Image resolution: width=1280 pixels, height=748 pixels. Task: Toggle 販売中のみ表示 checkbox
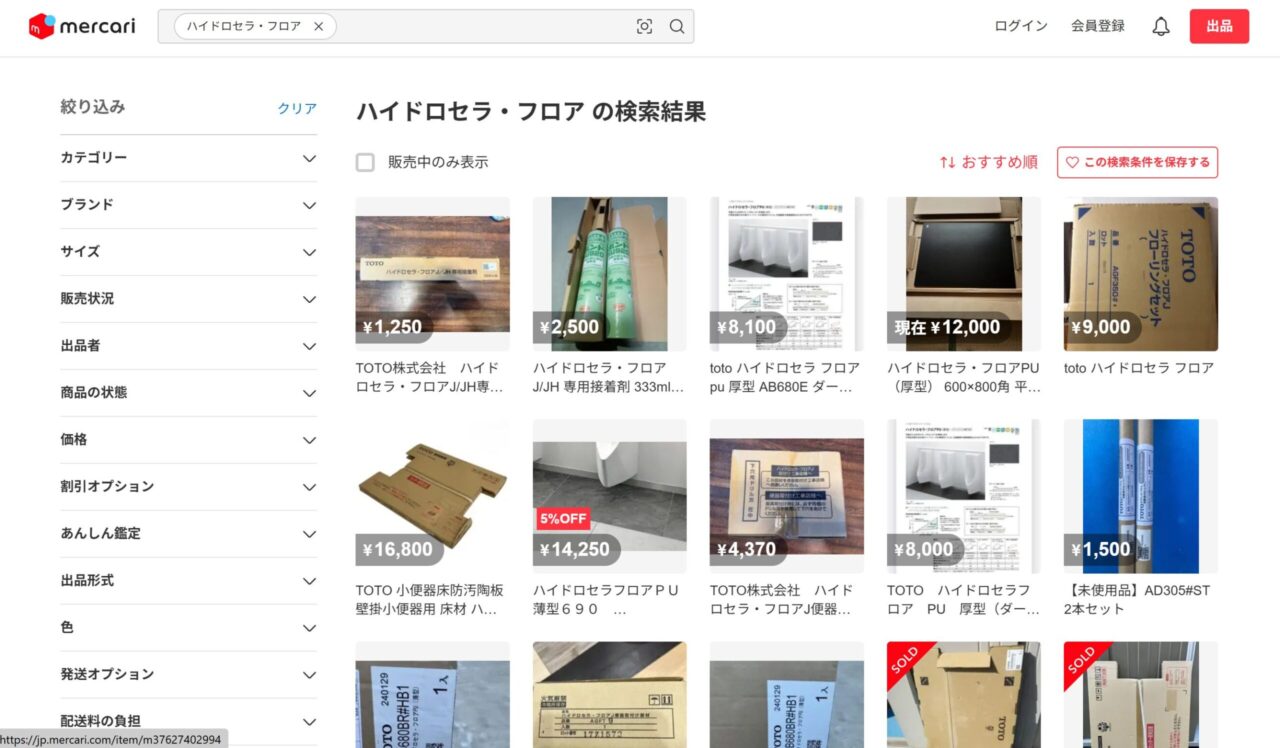[365, 162]
